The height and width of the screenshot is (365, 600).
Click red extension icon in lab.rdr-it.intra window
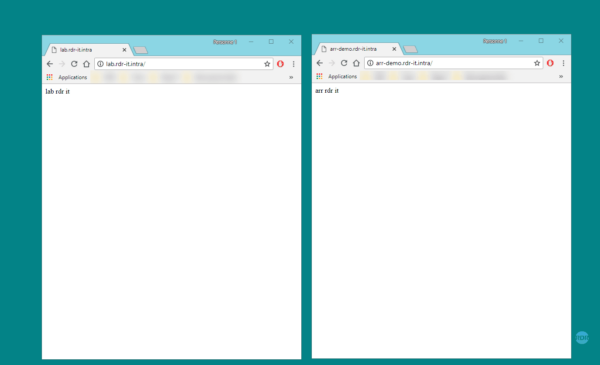[280, 64]
